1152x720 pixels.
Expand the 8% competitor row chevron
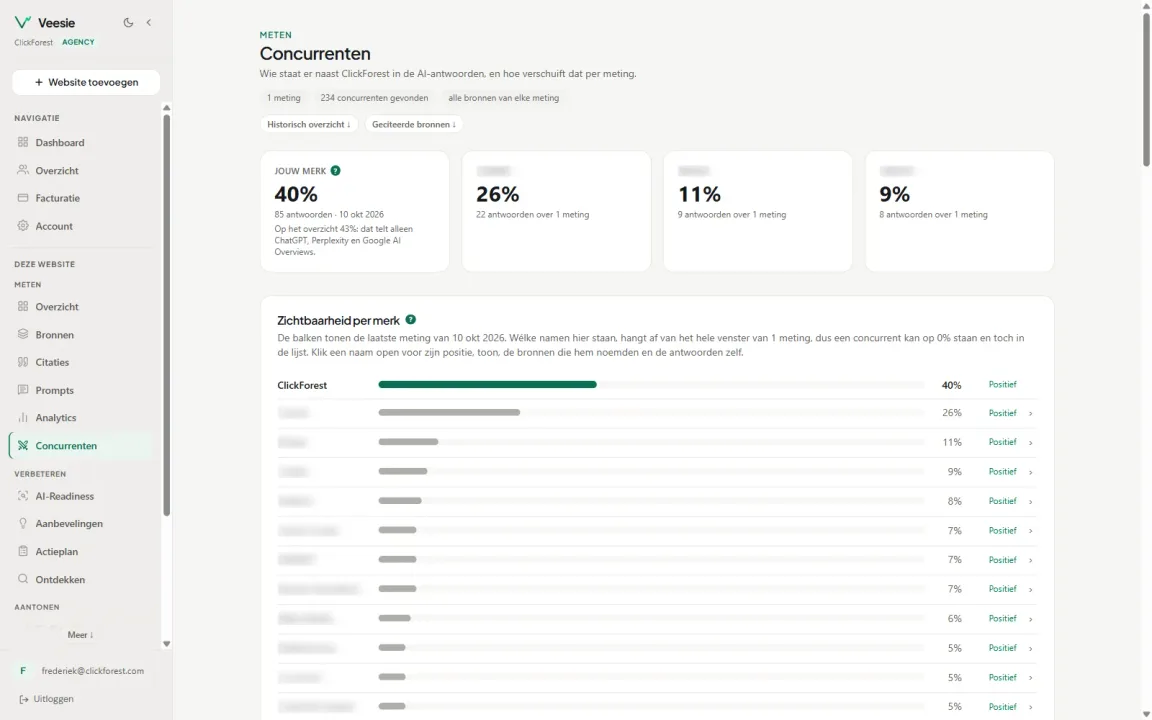tap(1031, 501)
